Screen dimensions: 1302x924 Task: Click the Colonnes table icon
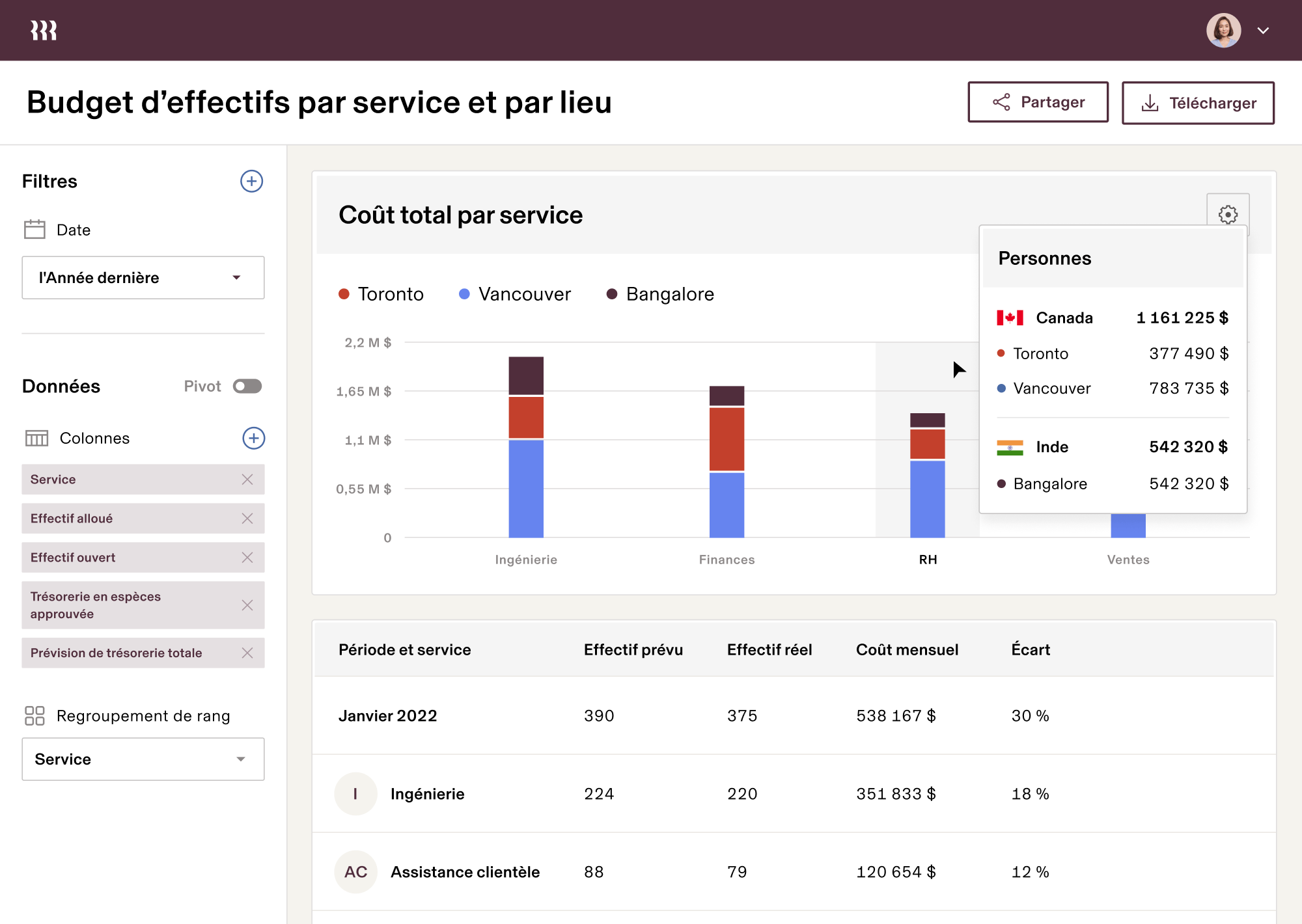(37, 438)
